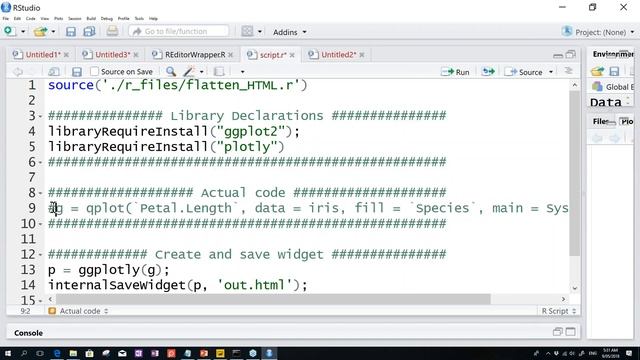Viewport: 640px width, 360px height.
Task: Click the Find/Replace magnifier icon
Action: 171,71
